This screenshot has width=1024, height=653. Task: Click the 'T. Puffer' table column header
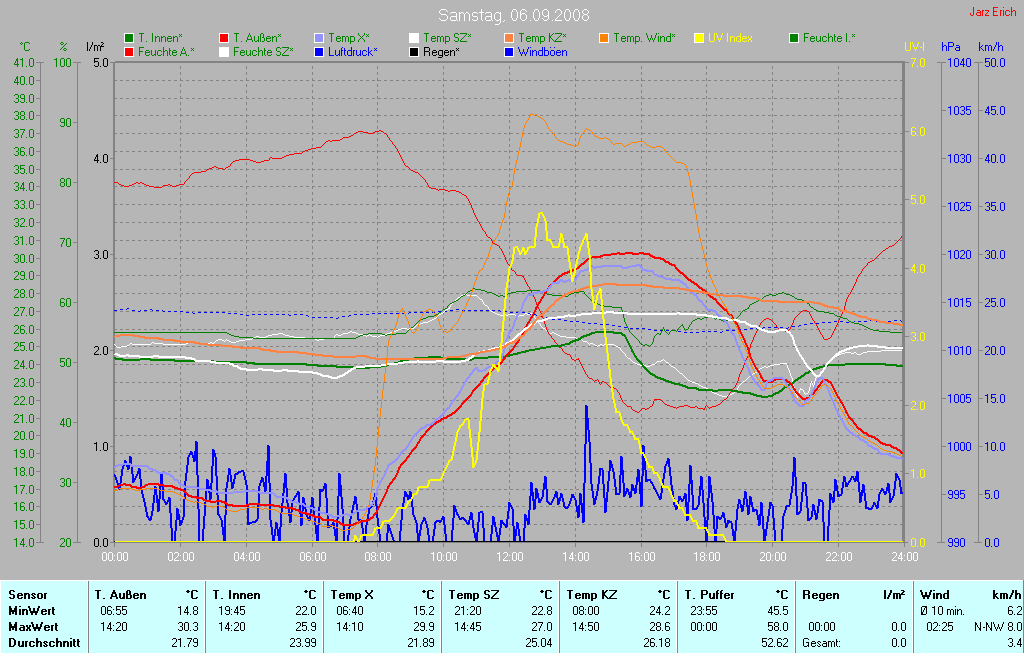click(x=709, y=595)
